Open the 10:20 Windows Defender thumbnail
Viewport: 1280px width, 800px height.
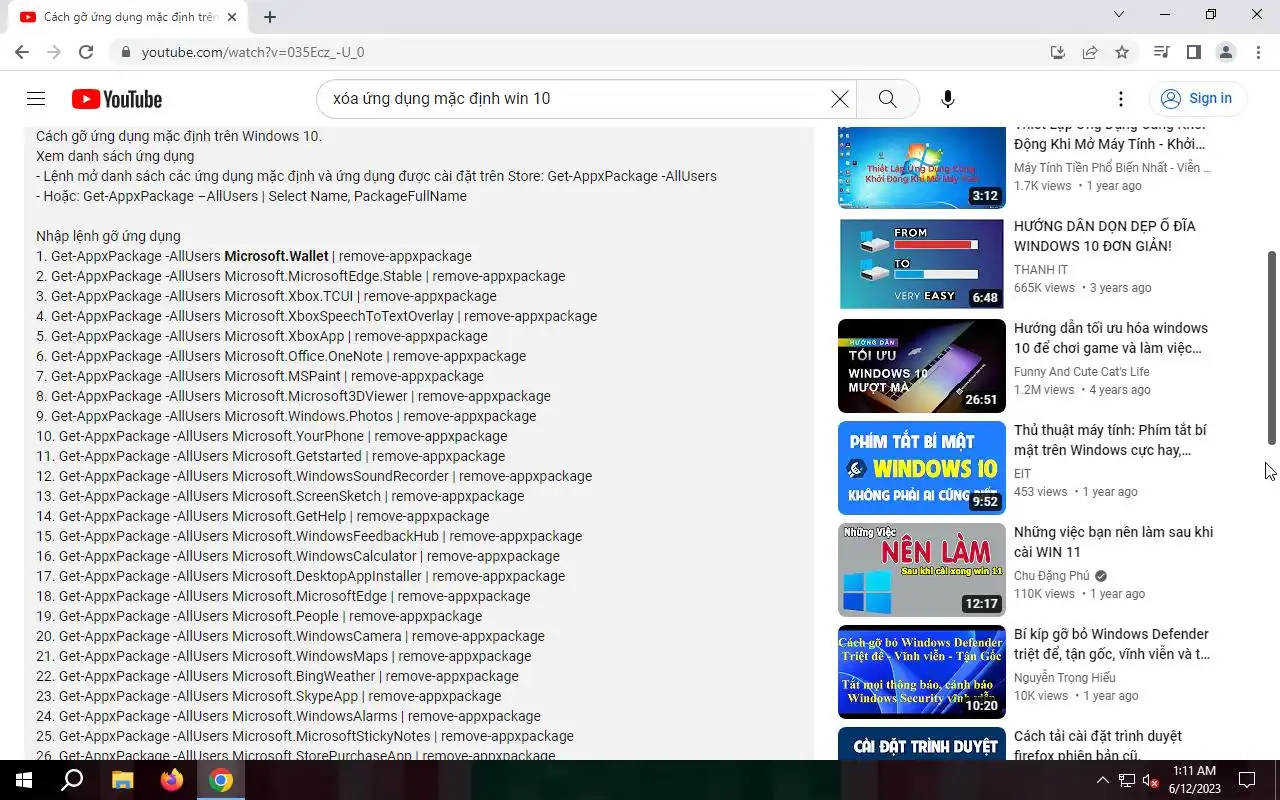[x=922, y=672]
